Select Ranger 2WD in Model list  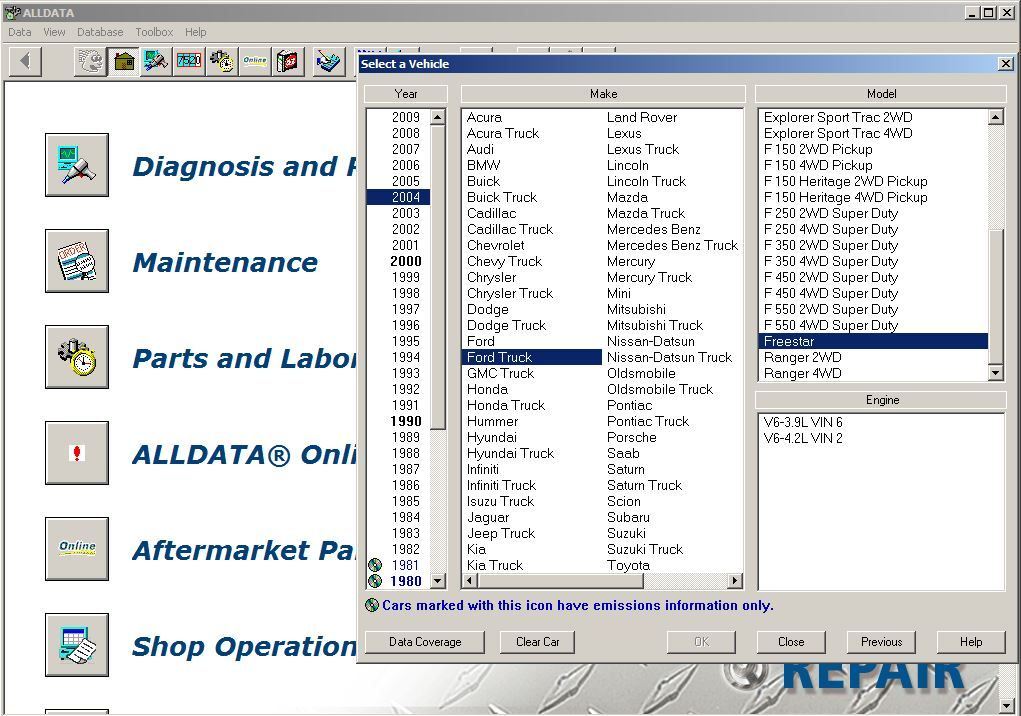(802, 357)
